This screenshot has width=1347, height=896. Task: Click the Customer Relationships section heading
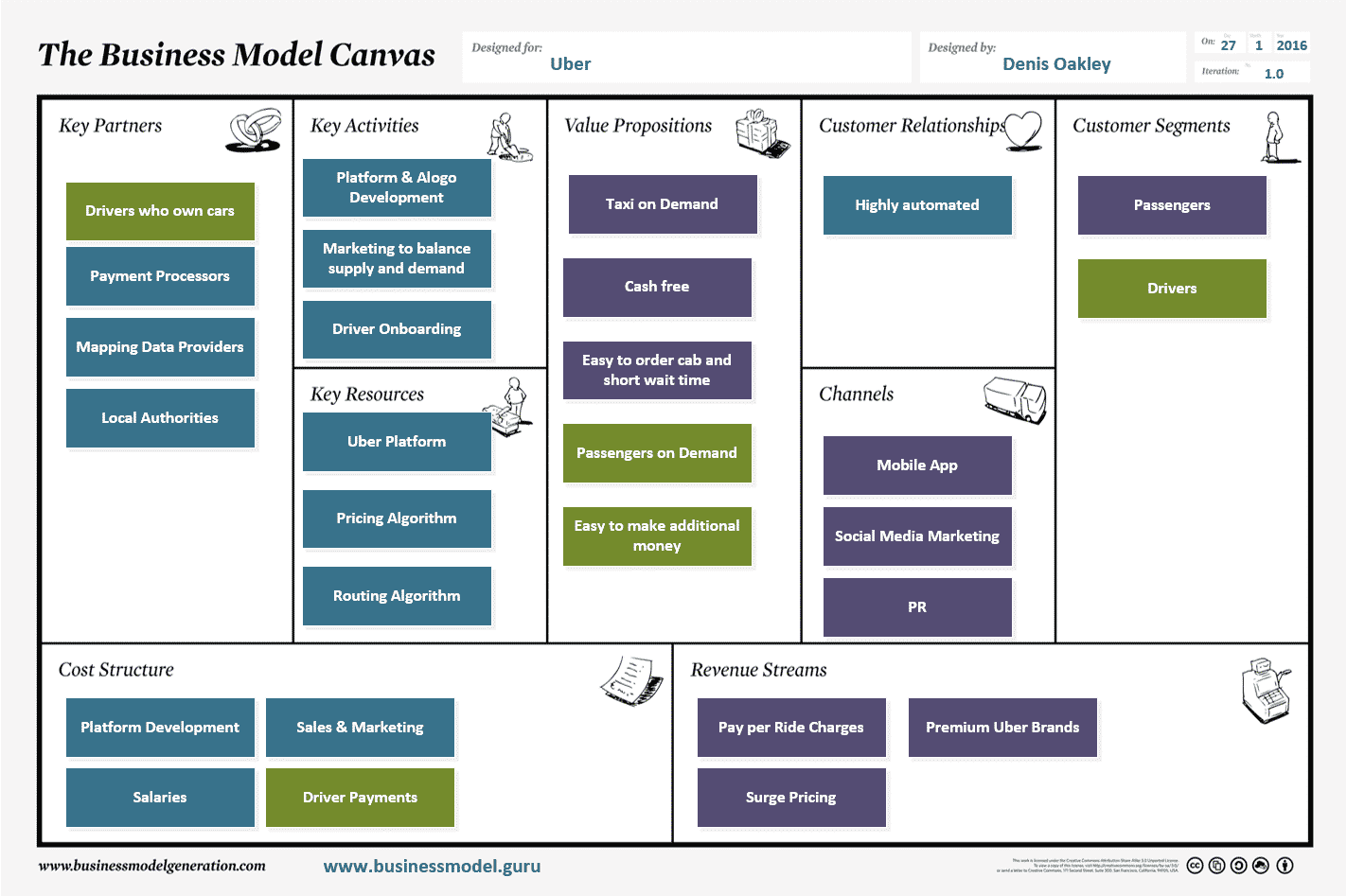click(x=912, y=126)
